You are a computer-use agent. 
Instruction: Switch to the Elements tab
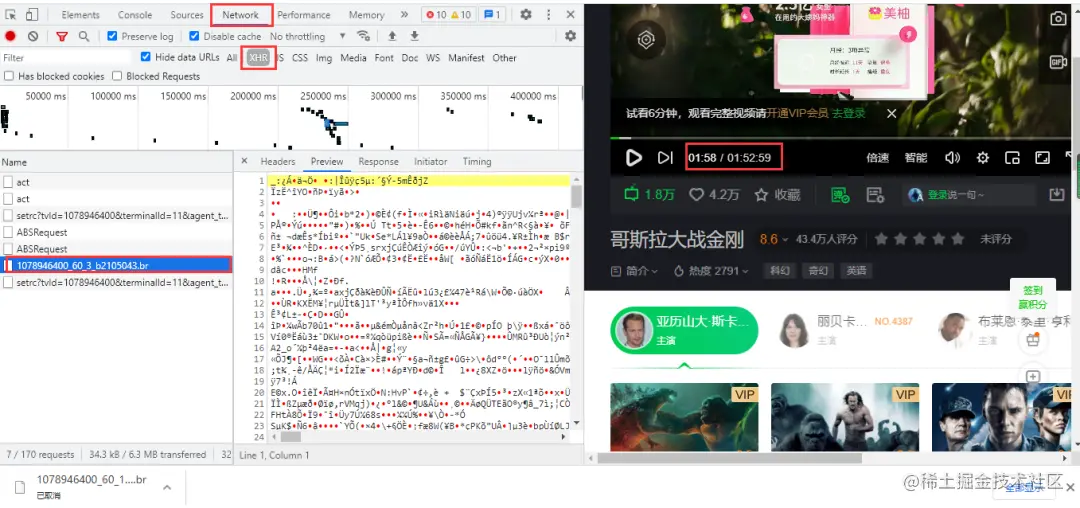(81, 14)
